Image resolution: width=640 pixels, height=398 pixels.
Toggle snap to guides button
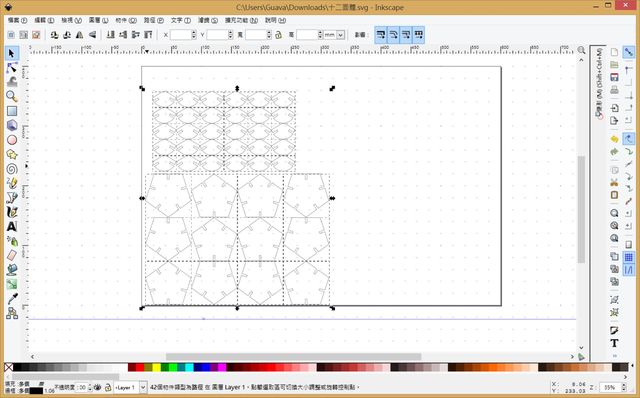pos(629,270)
